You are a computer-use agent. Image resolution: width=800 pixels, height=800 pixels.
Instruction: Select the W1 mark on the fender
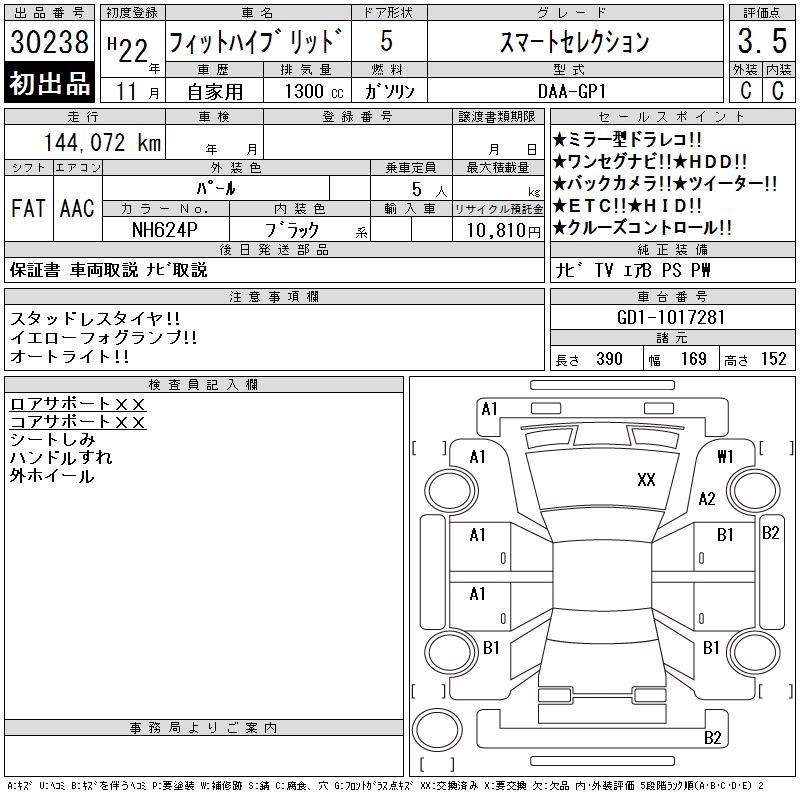click(x=725, y=456)
